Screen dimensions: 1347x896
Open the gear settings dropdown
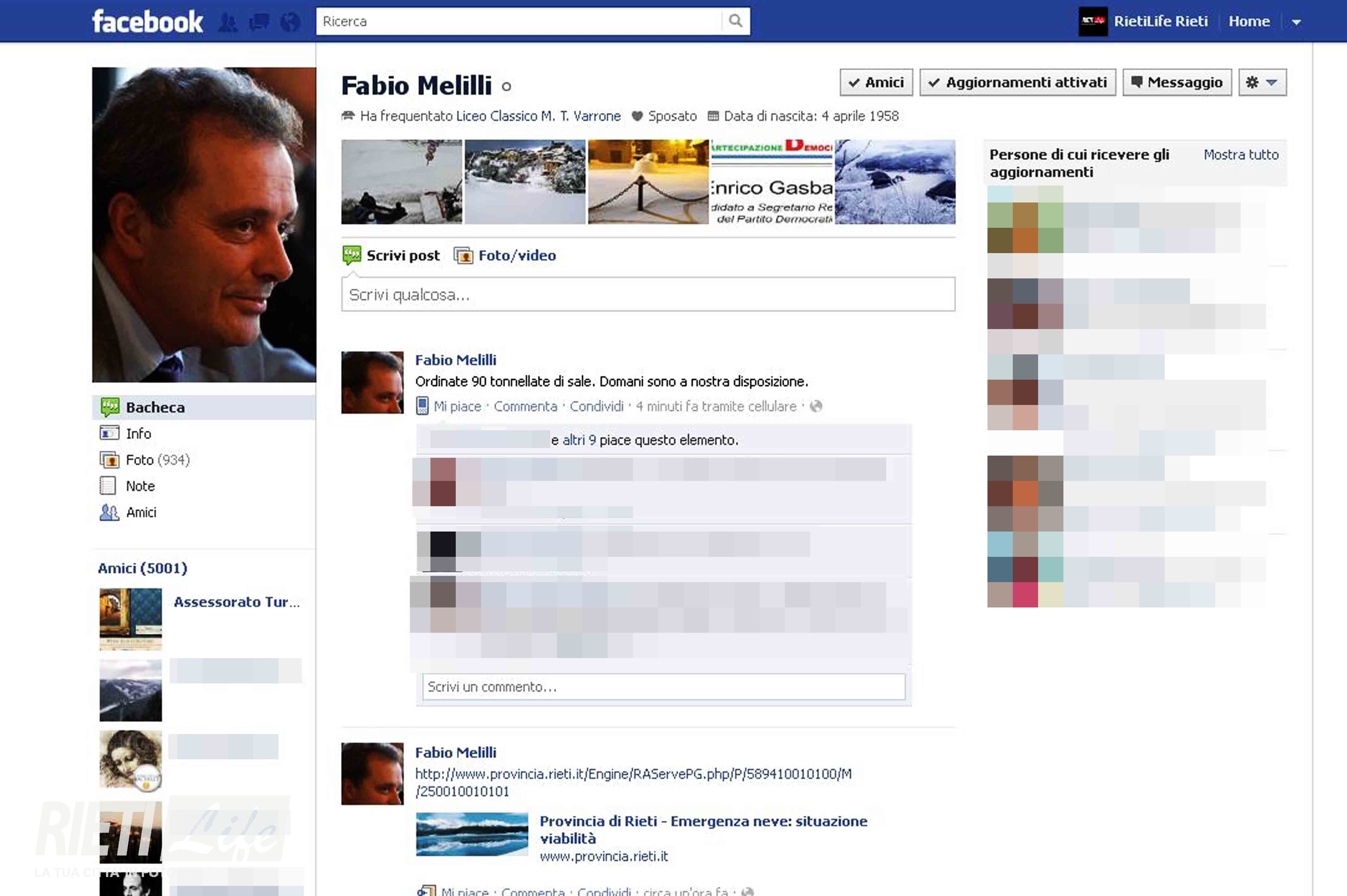(x=1262, y=82)
